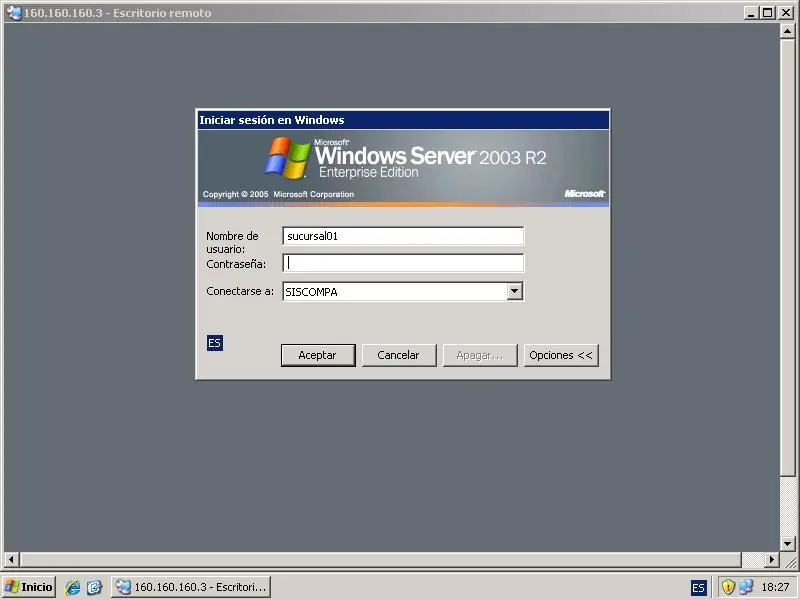Select the 160.160.160.3 taskbar button

(191, 587)
